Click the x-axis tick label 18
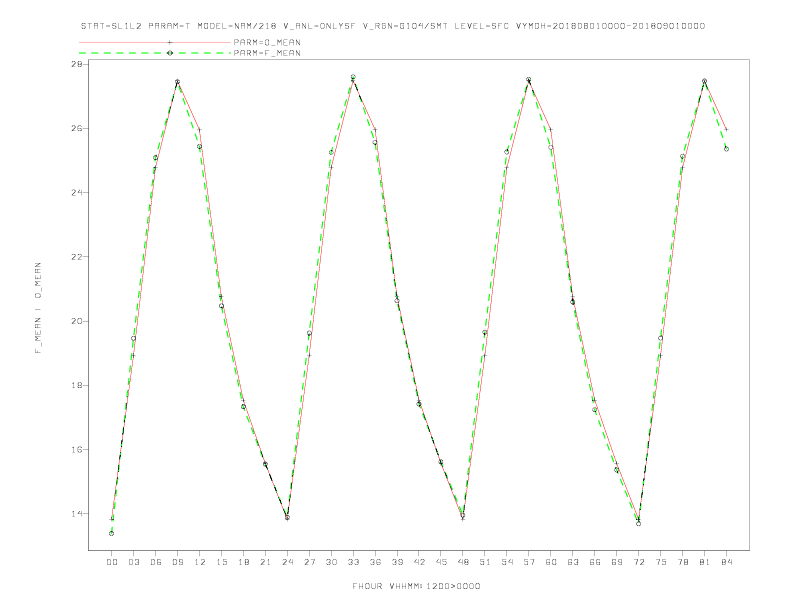The image size is (792, 612). [x=243, y=562]
